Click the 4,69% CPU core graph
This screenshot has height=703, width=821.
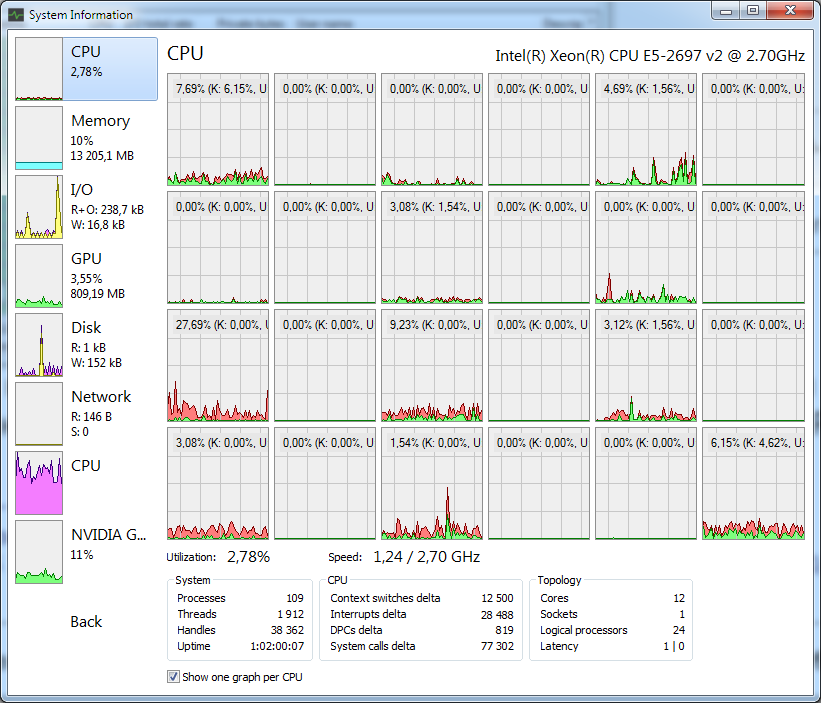click(x=646, y=129)
